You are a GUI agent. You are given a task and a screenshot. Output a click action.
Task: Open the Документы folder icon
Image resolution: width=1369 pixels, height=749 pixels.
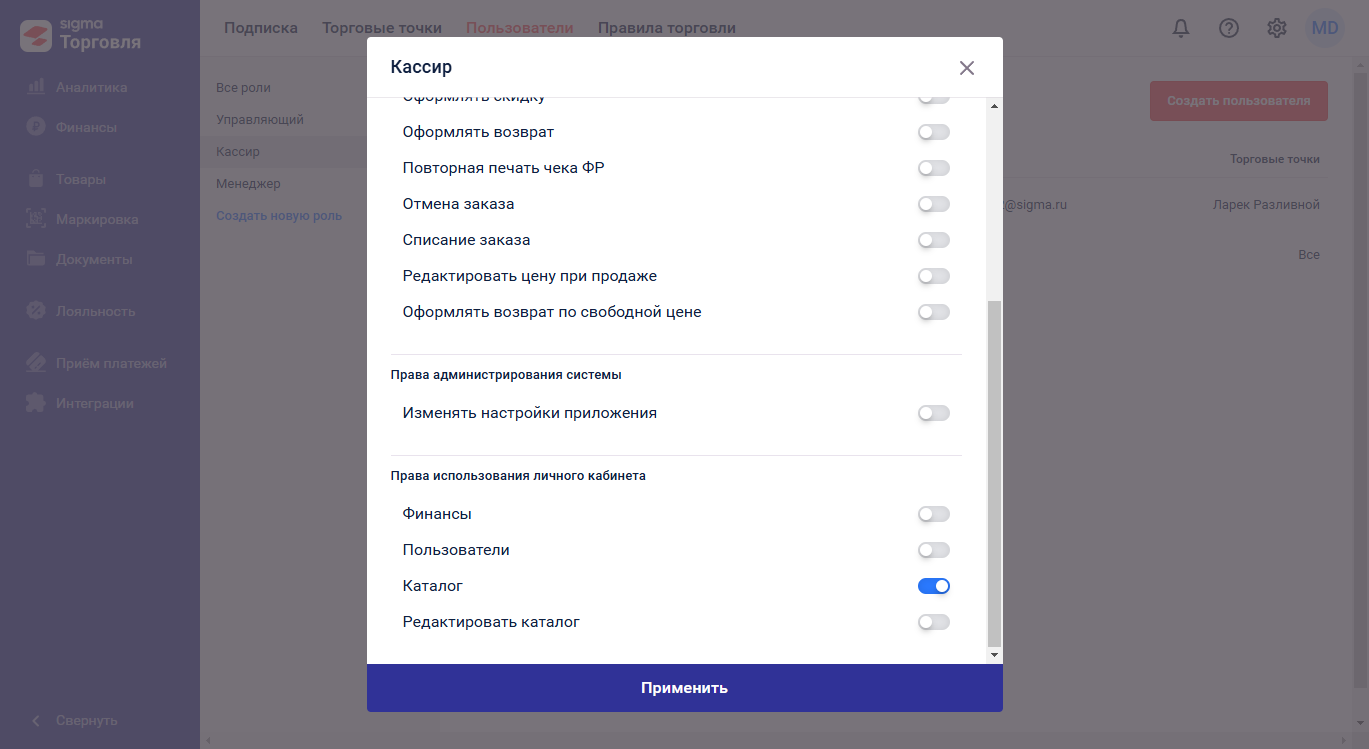[x=36, y=259]
